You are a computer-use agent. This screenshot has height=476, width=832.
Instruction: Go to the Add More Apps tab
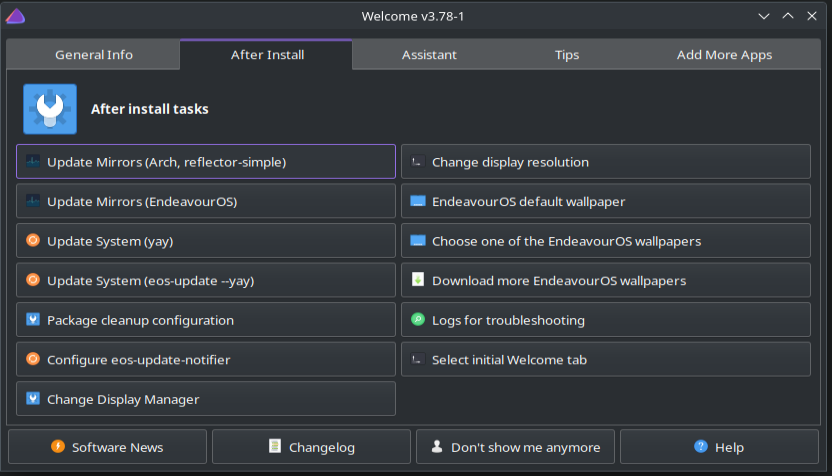724,55
